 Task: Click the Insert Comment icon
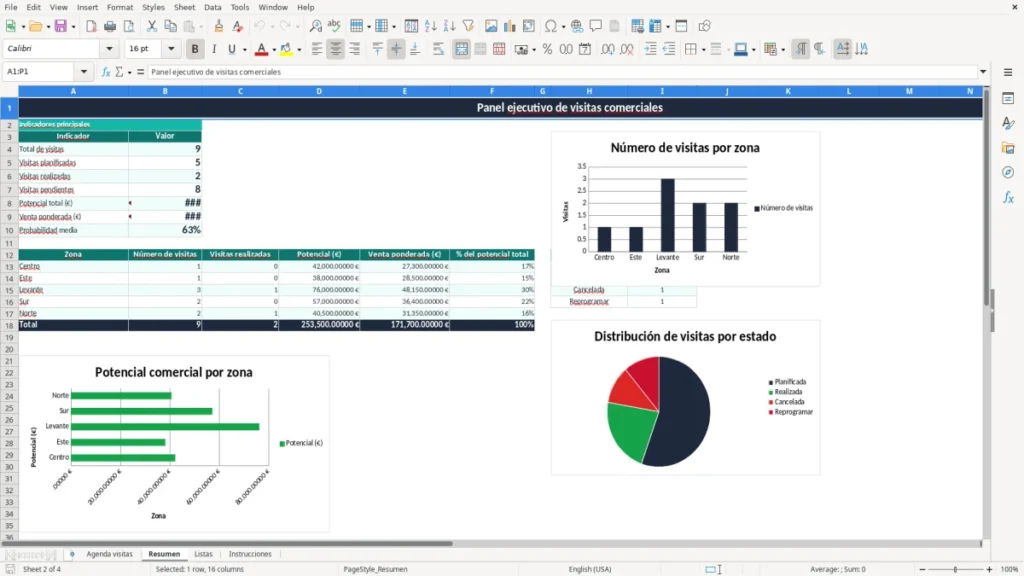coord(596,26)
